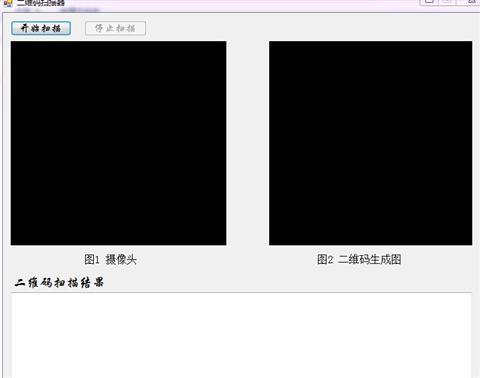
Task: Click the blank space between both image captions
Action: pos(227,259)
